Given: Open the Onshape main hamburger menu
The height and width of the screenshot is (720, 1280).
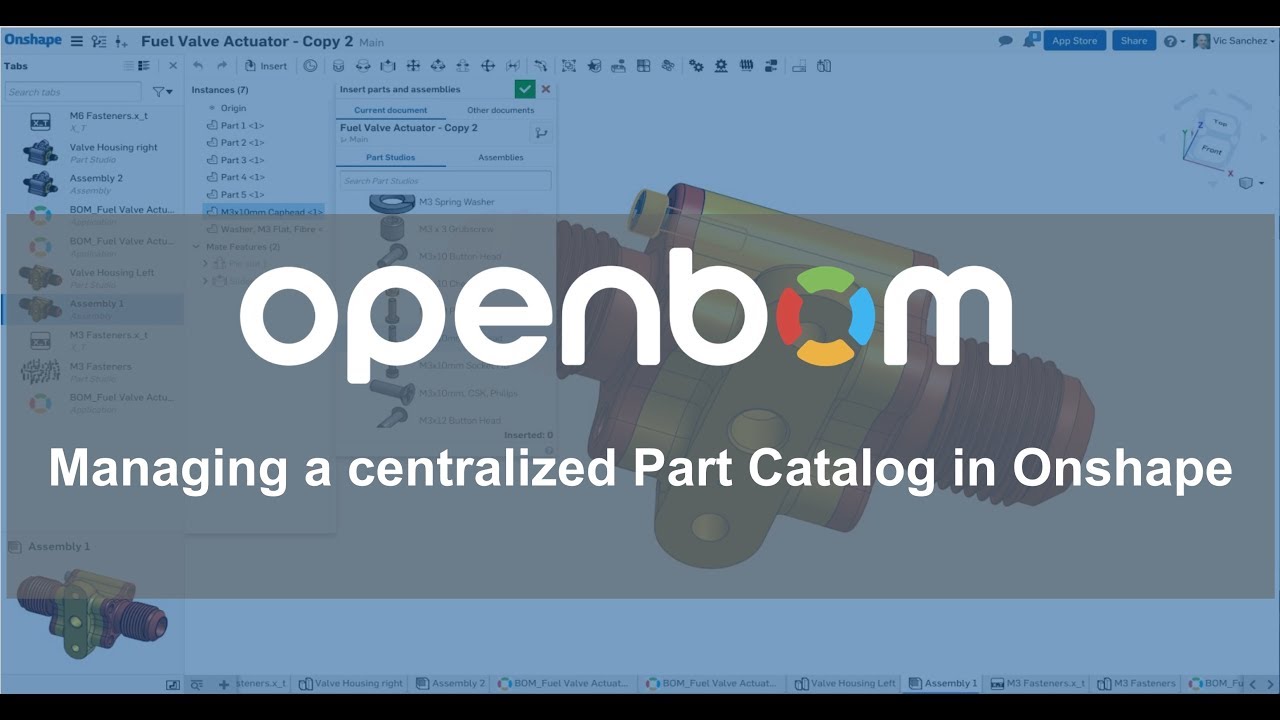Looking at the screenshot, I should coord(77,41).
